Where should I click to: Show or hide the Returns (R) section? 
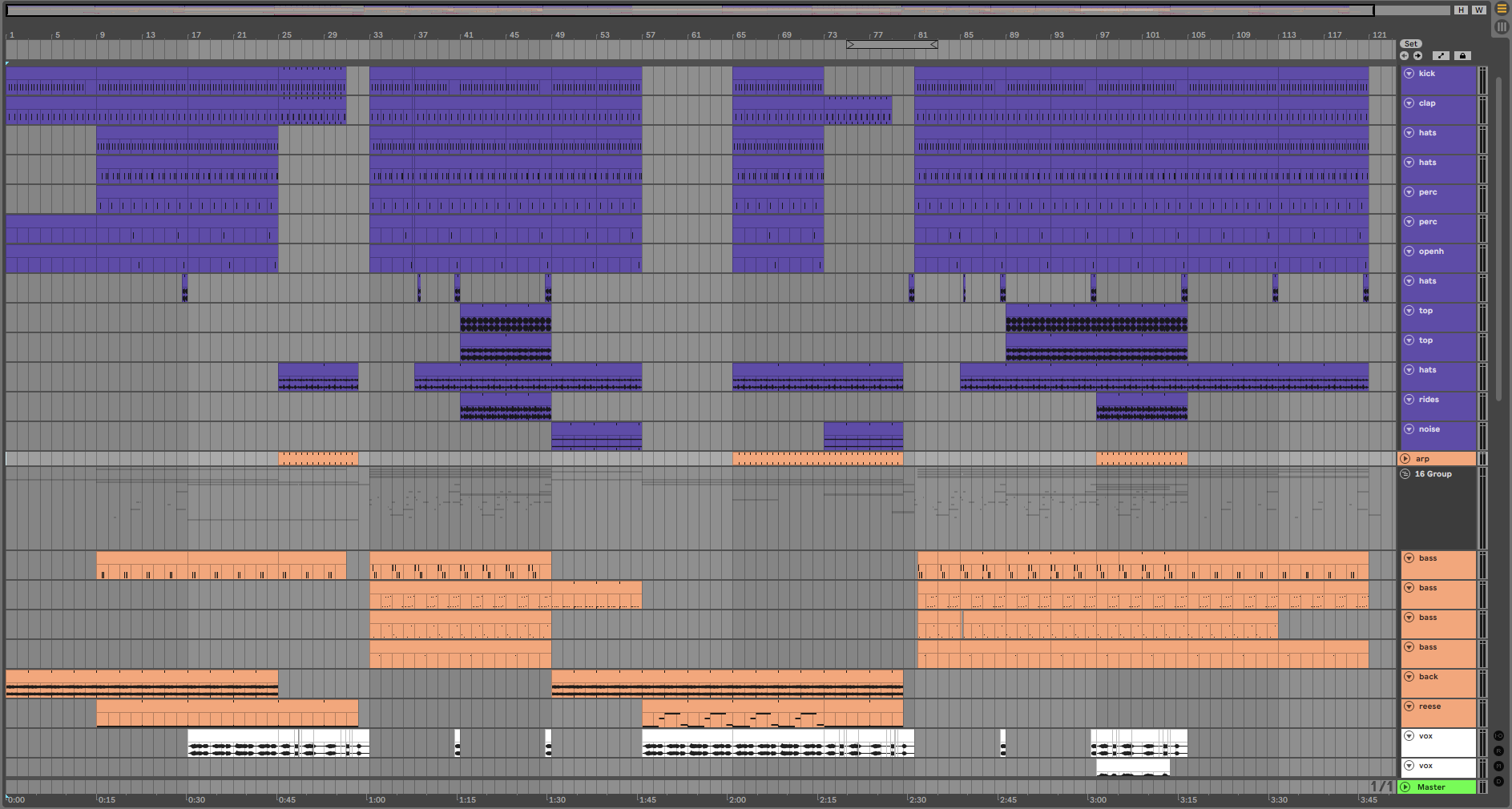pyautogui.click(x=1498, y=751)
